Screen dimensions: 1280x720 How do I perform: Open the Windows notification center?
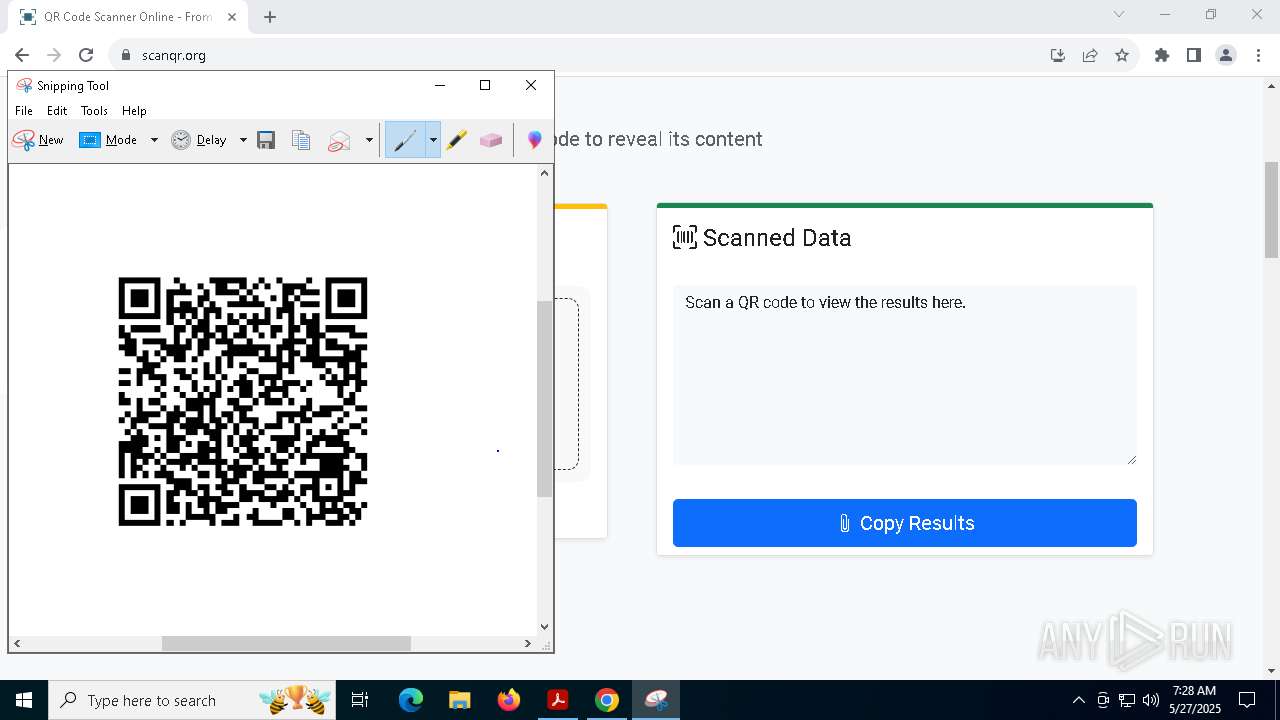(x=1247, y=700)
